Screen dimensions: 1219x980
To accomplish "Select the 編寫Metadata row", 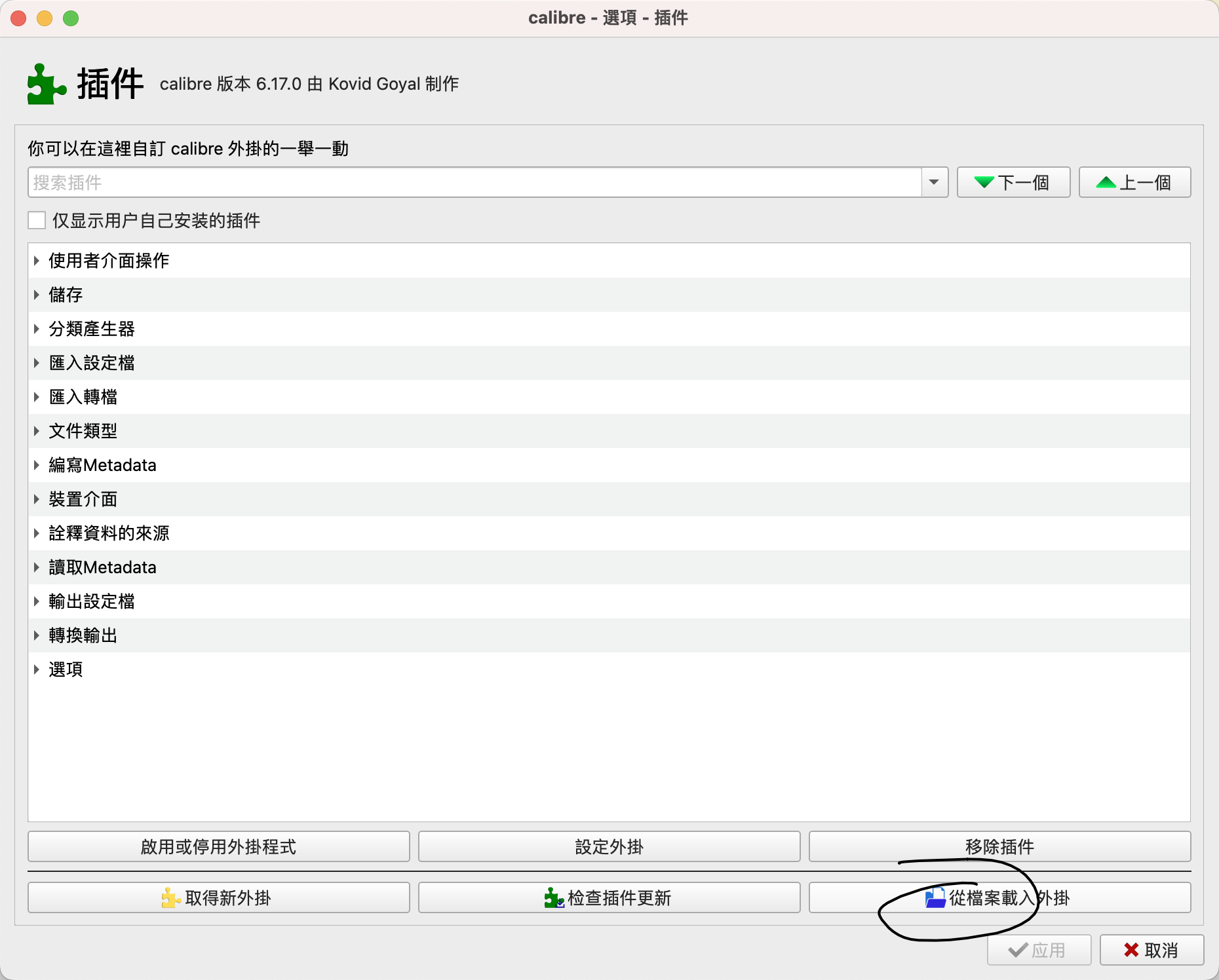I will coord(103,465).
